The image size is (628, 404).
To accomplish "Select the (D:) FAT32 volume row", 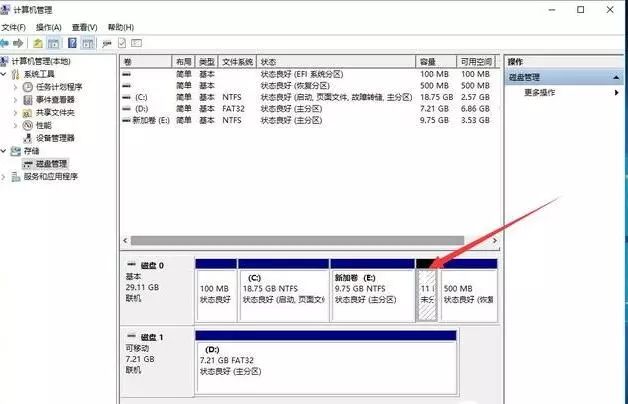I will [x=309, y=109].
